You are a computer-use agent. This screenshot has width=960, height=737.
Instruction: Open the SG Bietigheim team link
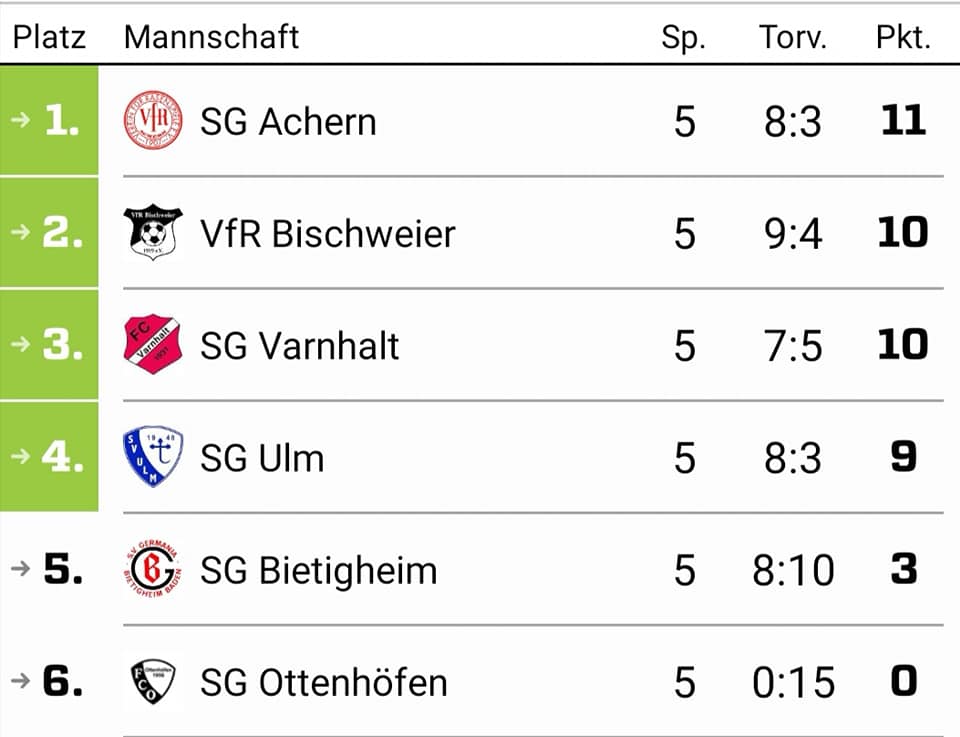pos(318,571)
